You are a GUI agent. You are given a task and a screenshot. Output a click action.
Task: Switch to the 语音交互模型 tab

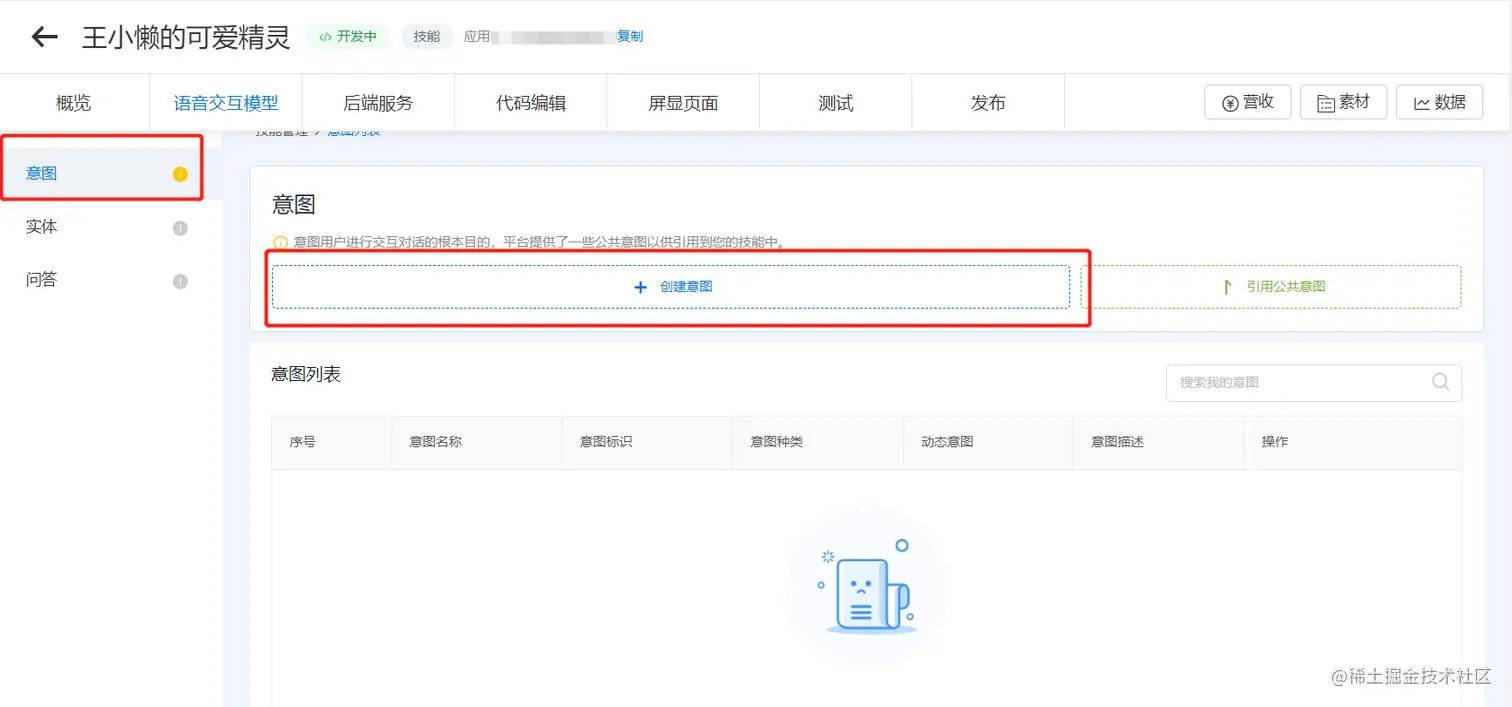click(226, 103)
